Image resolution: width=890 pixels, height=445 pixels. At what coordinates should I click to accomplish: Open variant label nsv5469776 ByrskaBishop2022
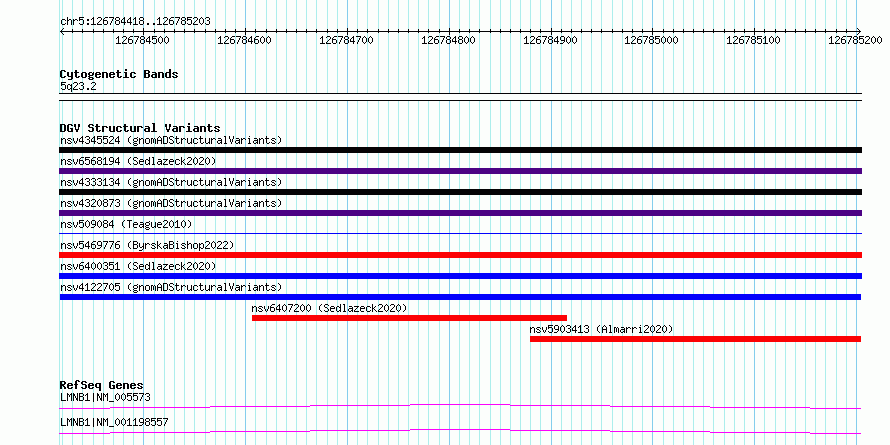(147, 245)
